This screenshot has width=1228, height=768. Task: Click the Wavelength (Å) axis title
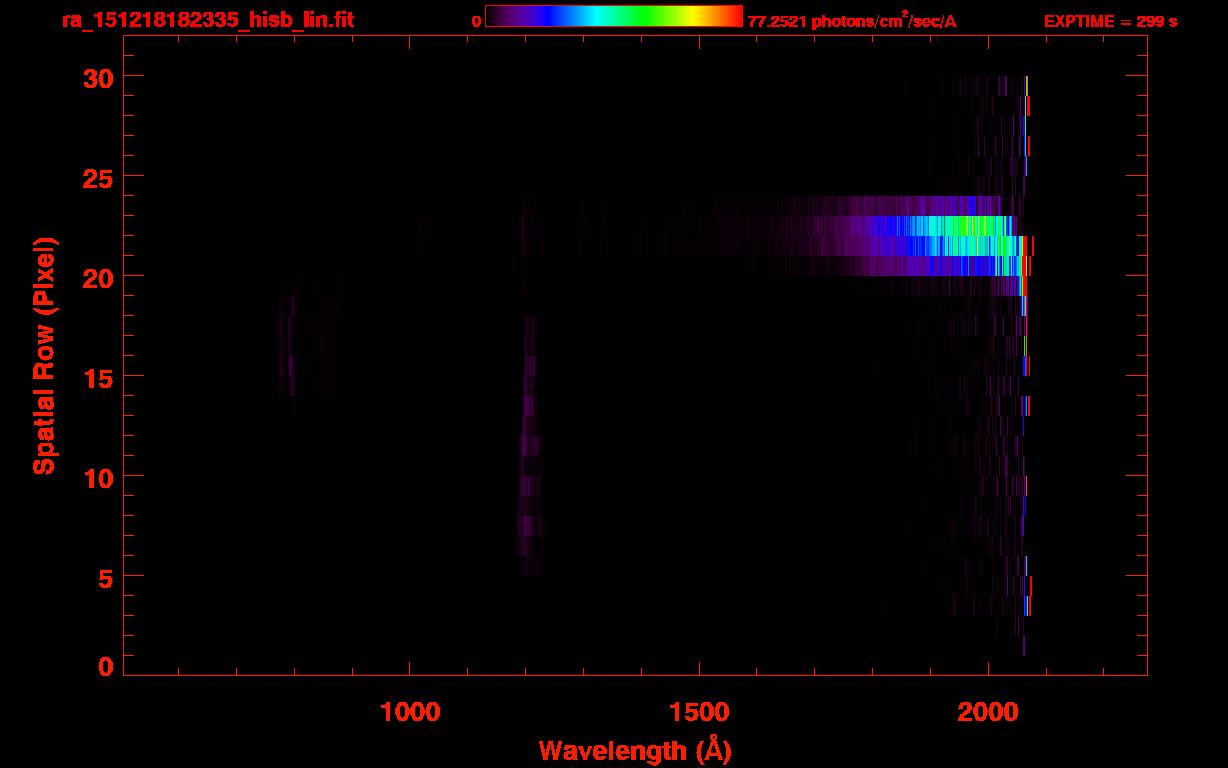(635, 750)
